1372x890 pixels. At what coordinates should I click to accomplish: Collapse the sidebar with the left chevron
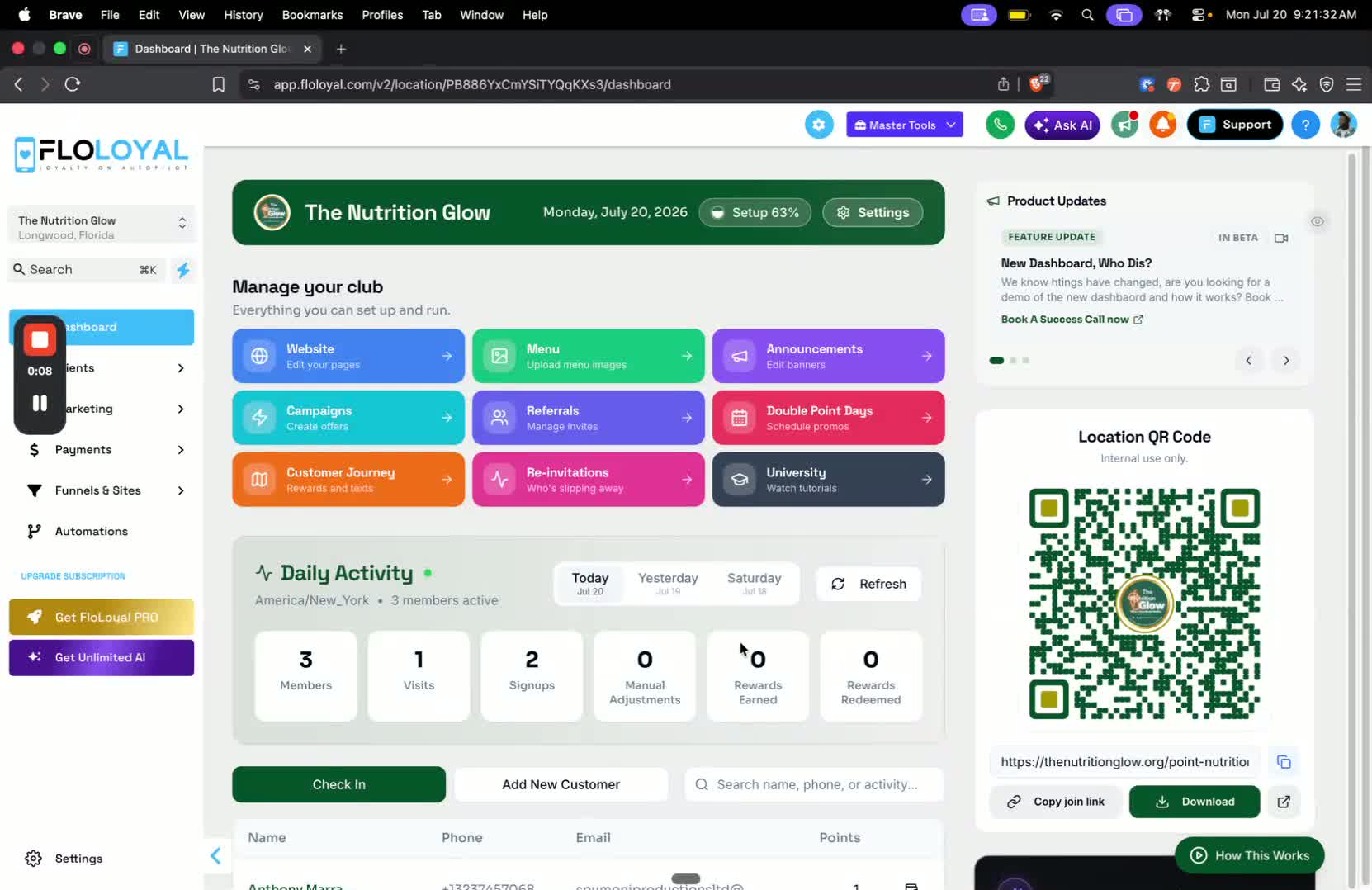coord(215,855)
